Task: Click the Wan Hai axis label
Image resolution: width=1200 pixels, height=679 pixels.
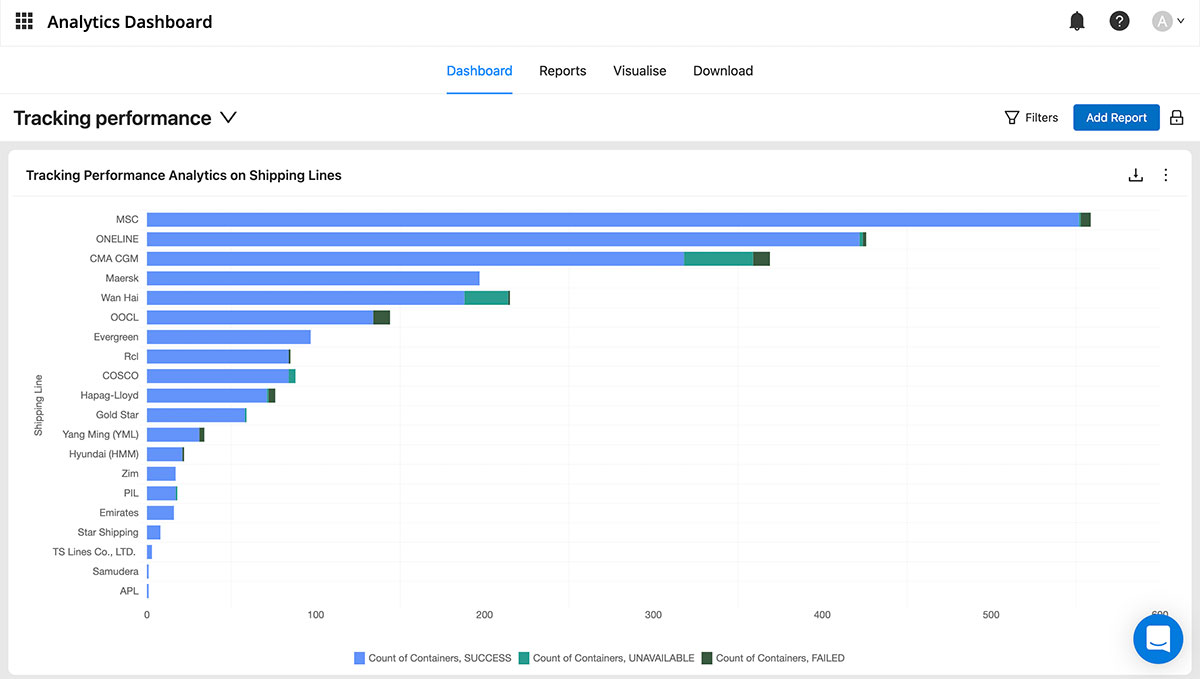Action: pyautogui.click(x=120, y=298)
